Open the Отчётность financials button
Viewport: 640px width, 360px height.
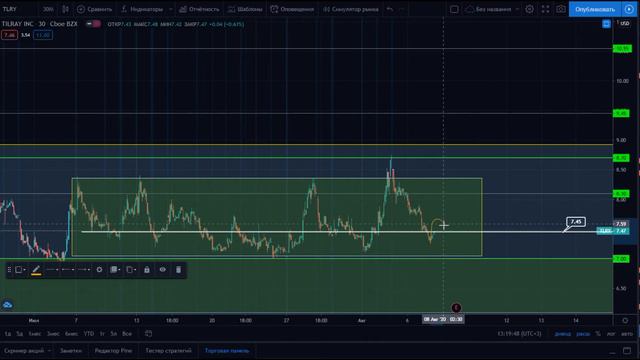point(200,9)
